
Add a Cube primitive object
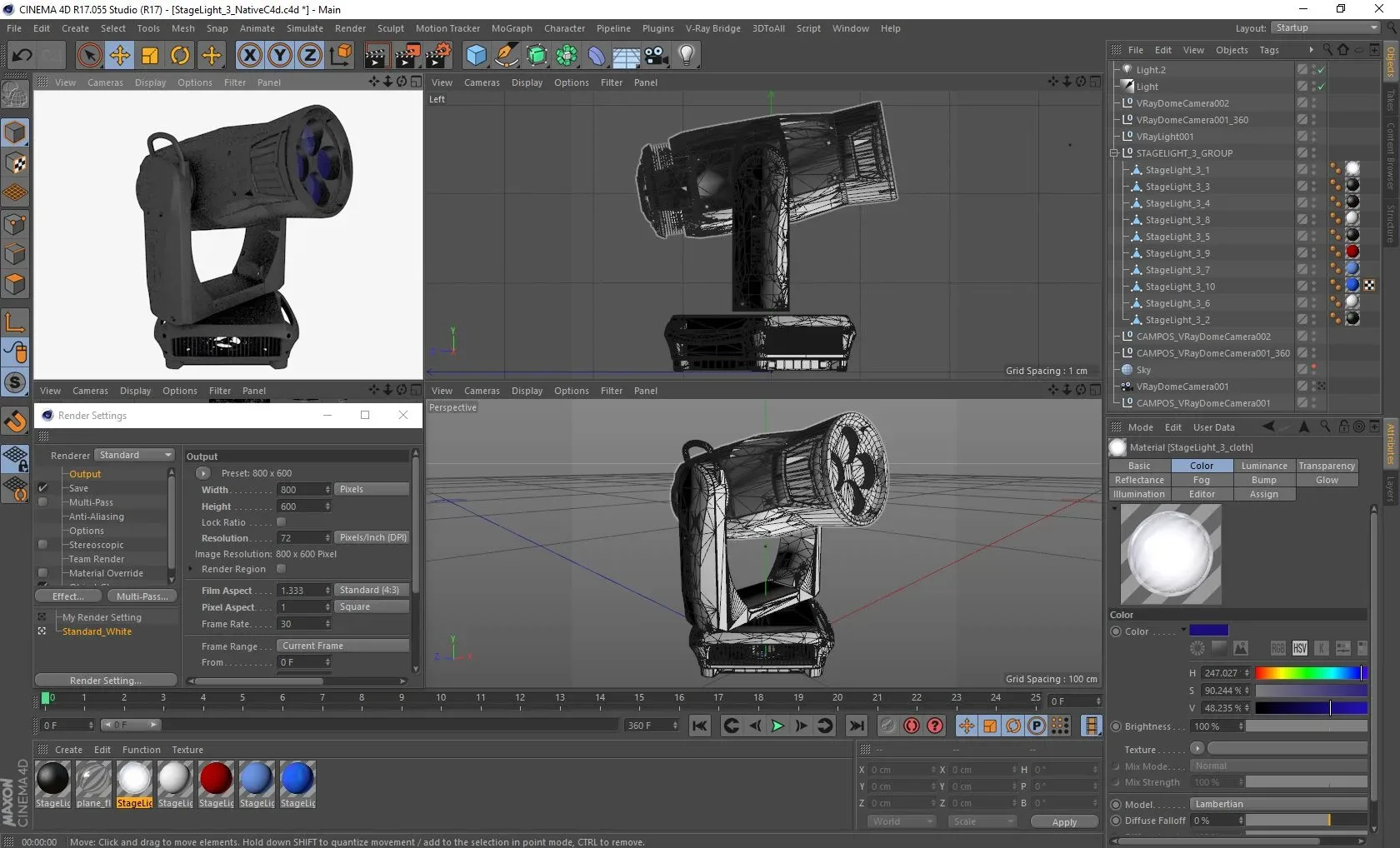[476, 56]
